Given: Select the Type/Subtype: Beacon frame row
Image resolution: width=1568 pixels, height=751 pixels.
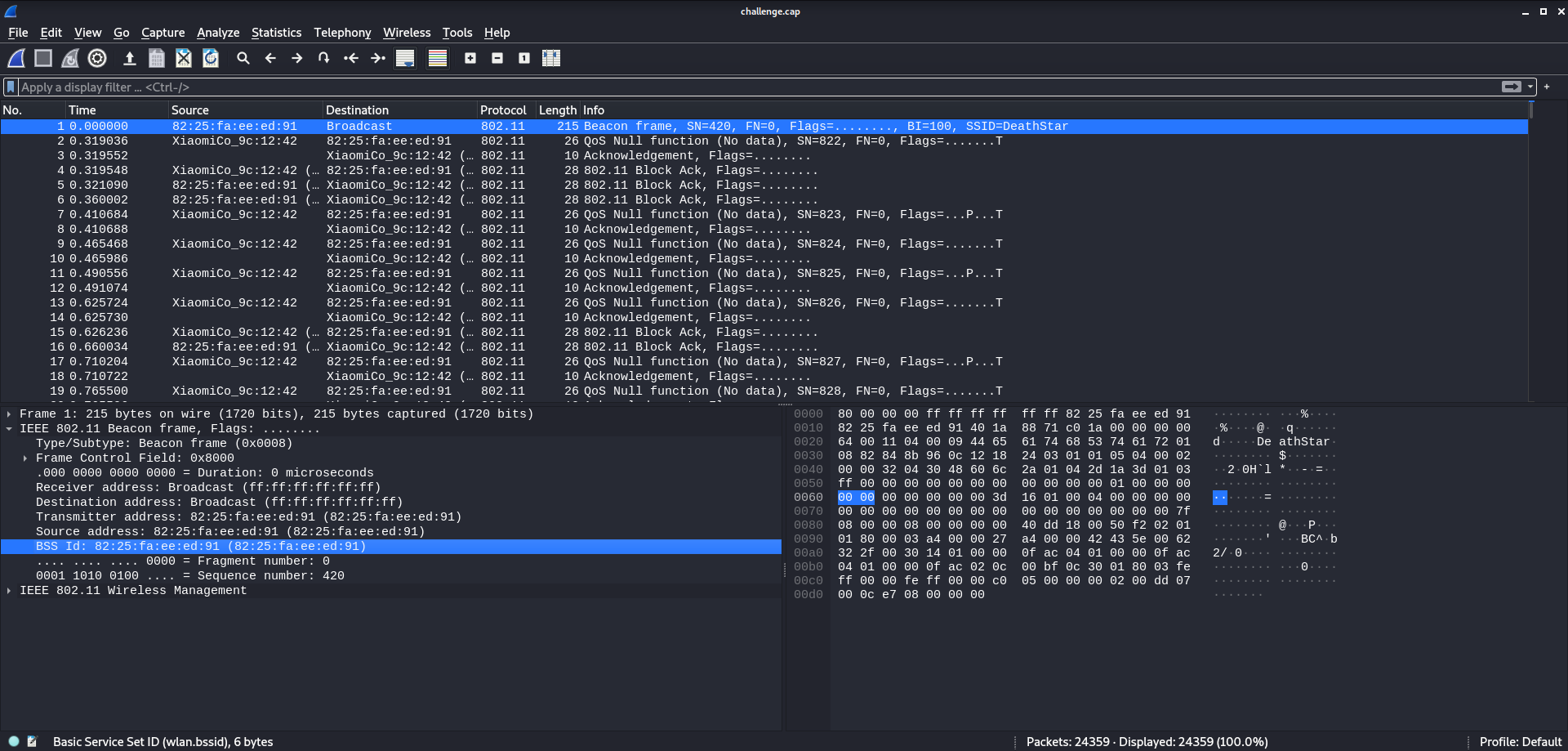Looking at the screenshot, I should [391, 444].
